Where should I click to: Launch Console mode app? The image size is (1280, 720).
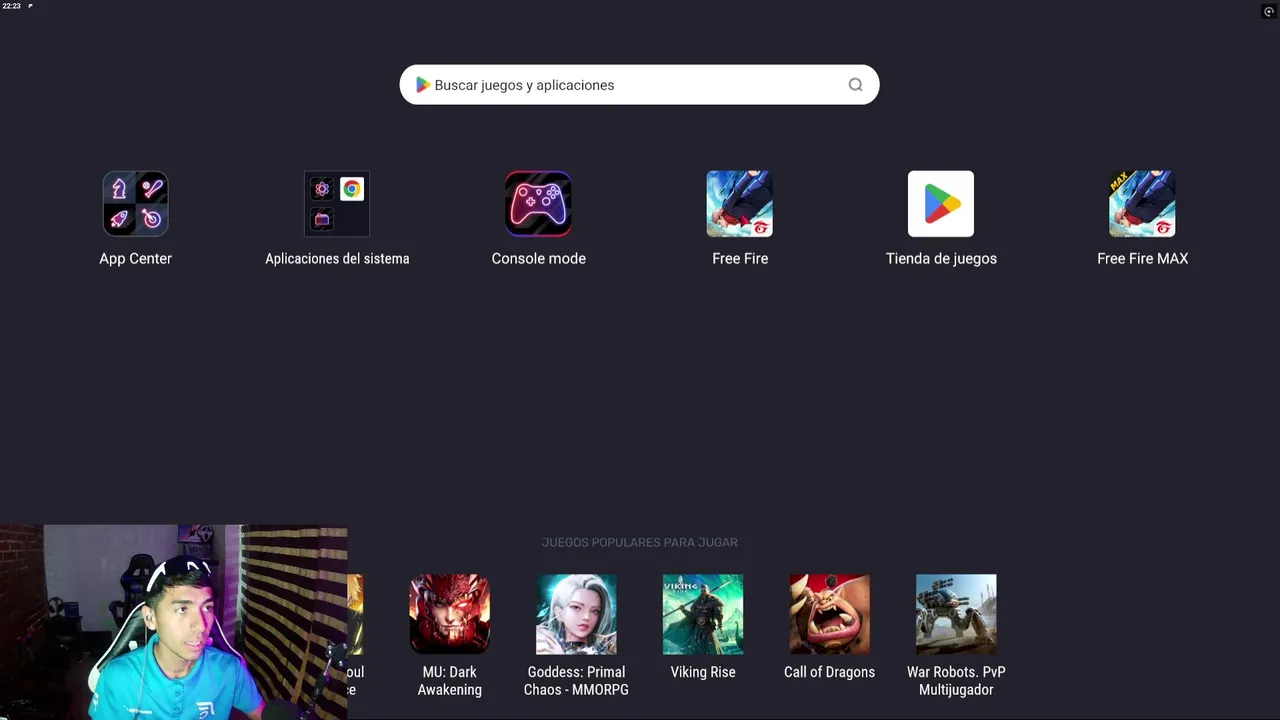pos(538,204)
